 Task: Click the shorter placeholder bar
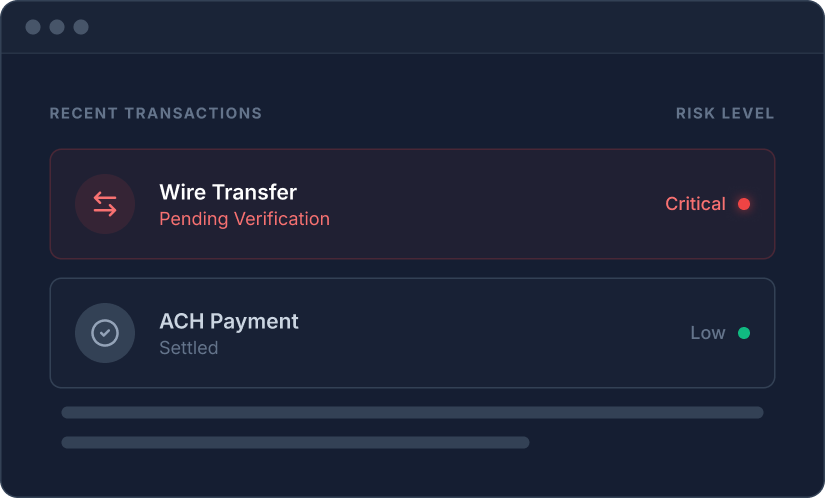click(295, 442)
